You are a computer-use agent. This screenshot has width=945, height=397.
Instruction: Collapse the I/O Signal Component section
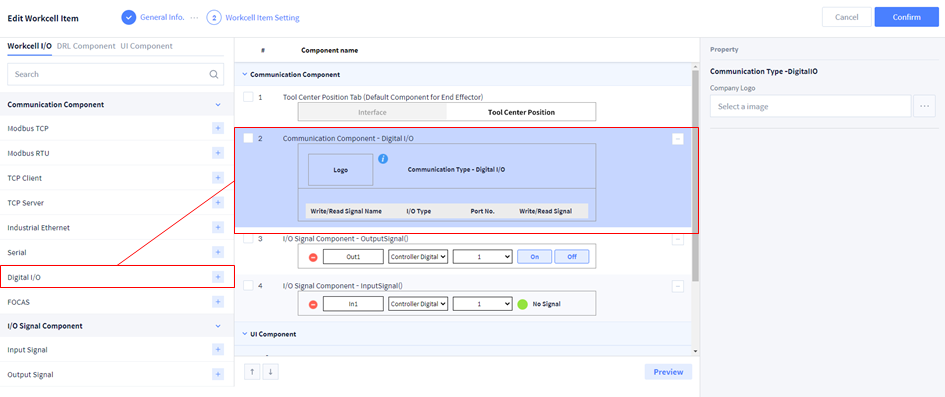point(218,325)
